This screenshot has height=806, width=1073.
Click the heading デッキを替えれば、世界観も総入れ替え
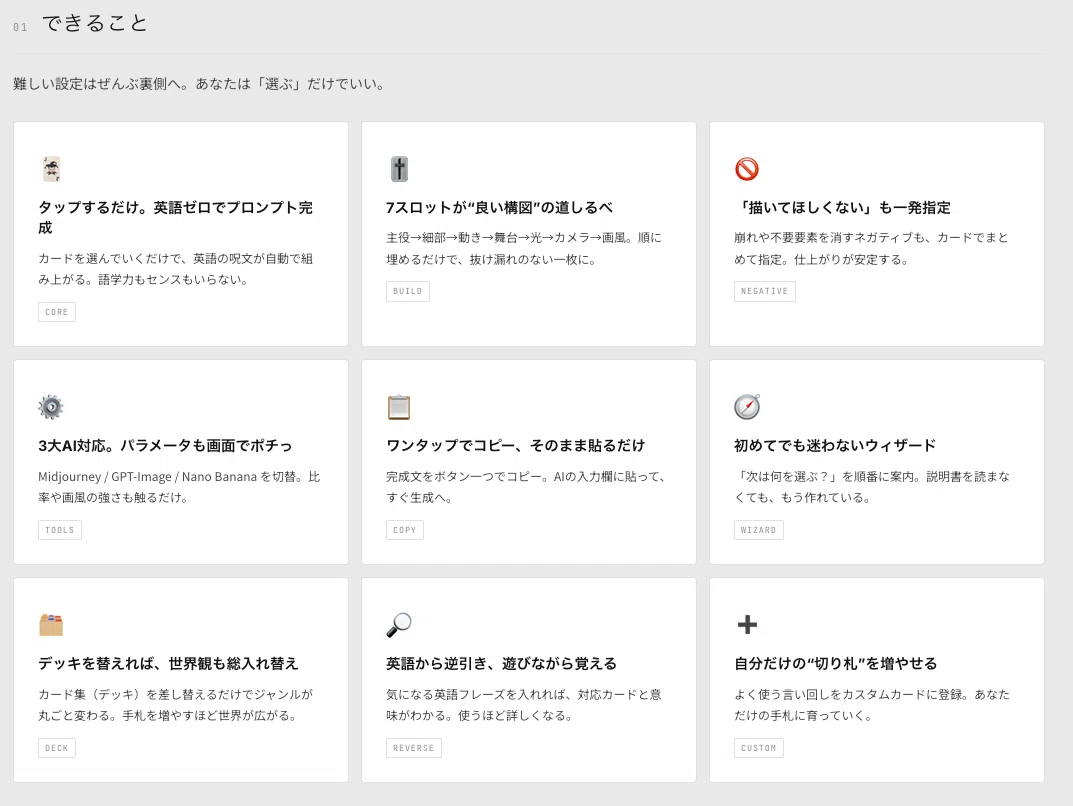(168, 663)
